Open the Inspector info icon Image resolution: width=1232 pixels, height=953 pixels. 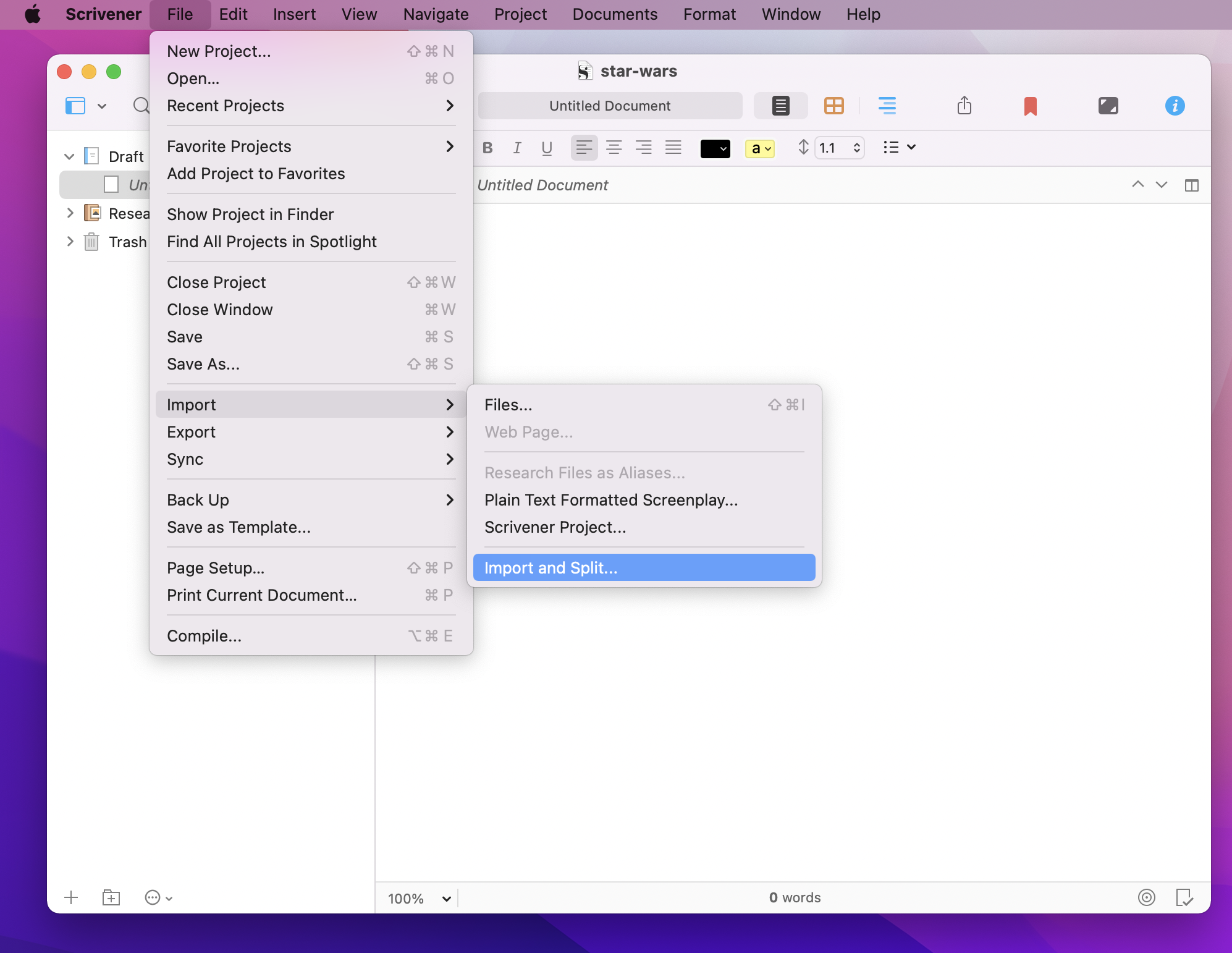pos(1175,106)
